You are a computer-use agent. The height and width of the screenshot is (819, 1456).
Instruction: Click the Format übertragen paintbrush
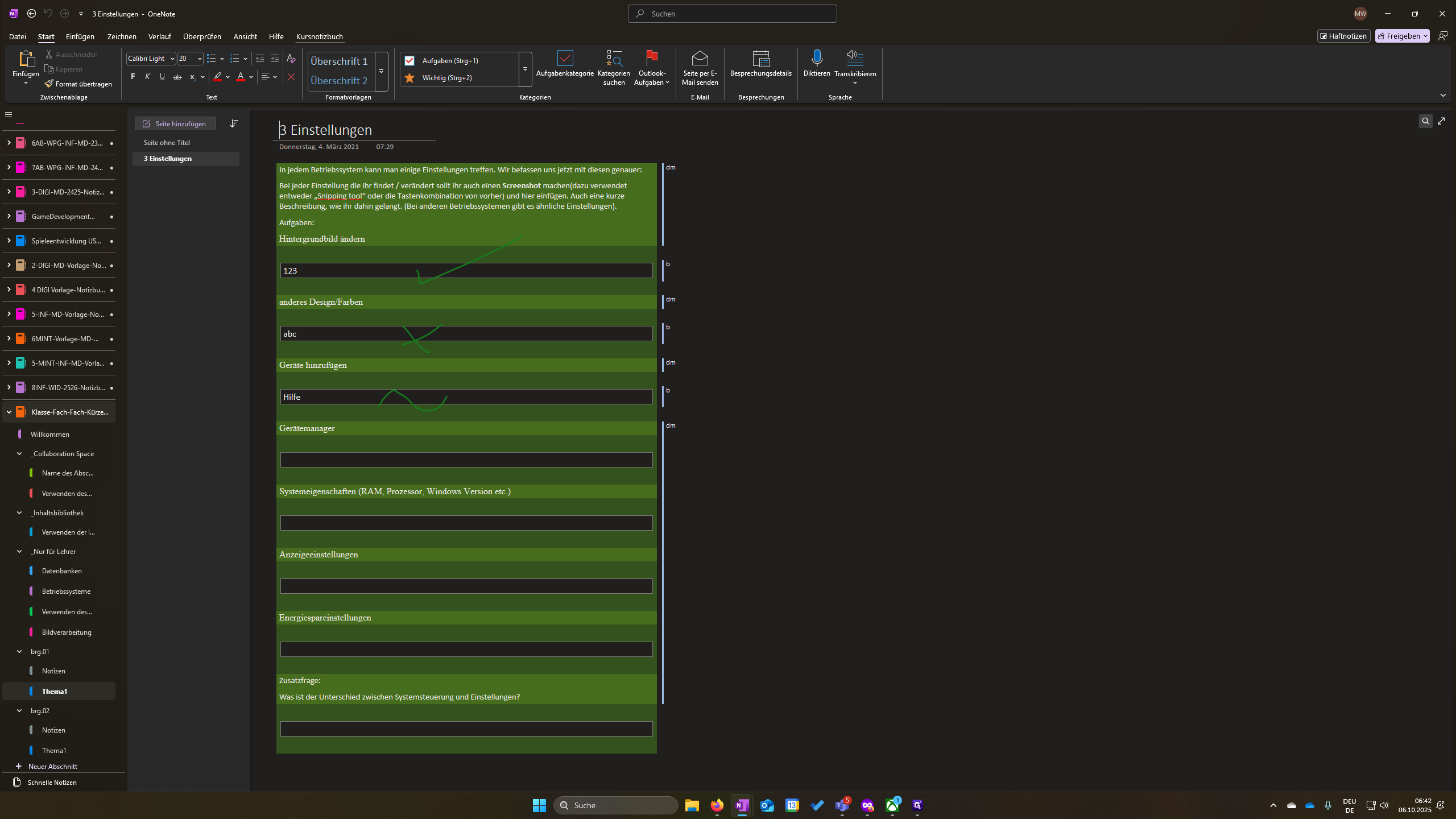[x=79, y=84]
